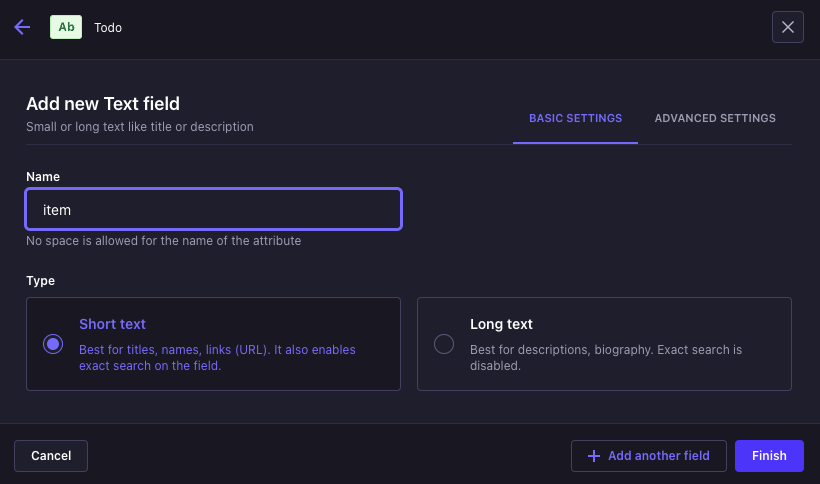Select the Long text radio button
The height and width of the screenshot is (484, 820).
tap(443, 344)
